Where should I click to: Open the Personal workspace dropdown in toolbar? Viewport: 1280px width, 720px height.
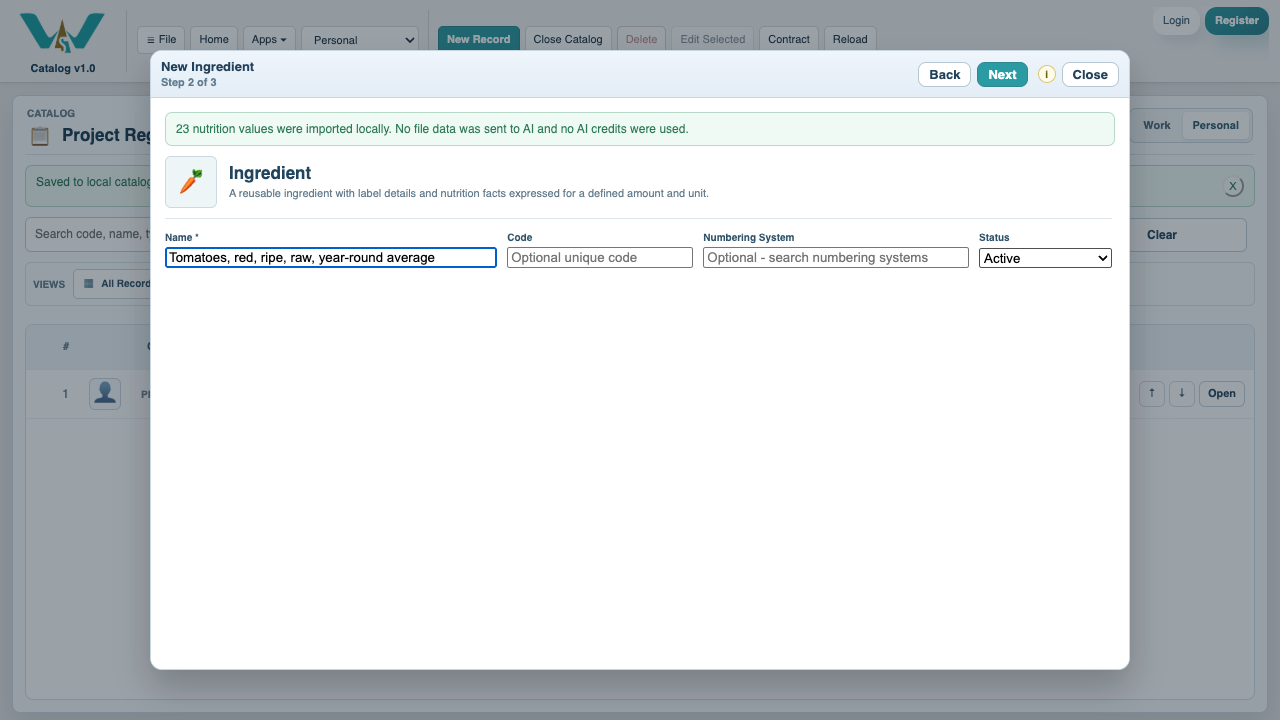tap(360, 40)
